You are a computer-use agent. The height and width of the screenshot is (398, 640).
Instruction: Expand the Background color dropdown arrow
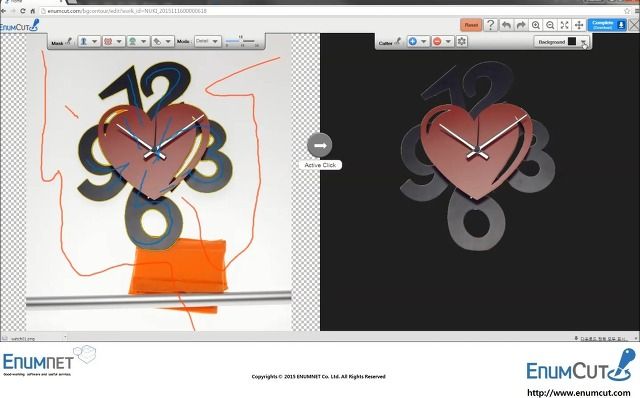pos(583,42)
